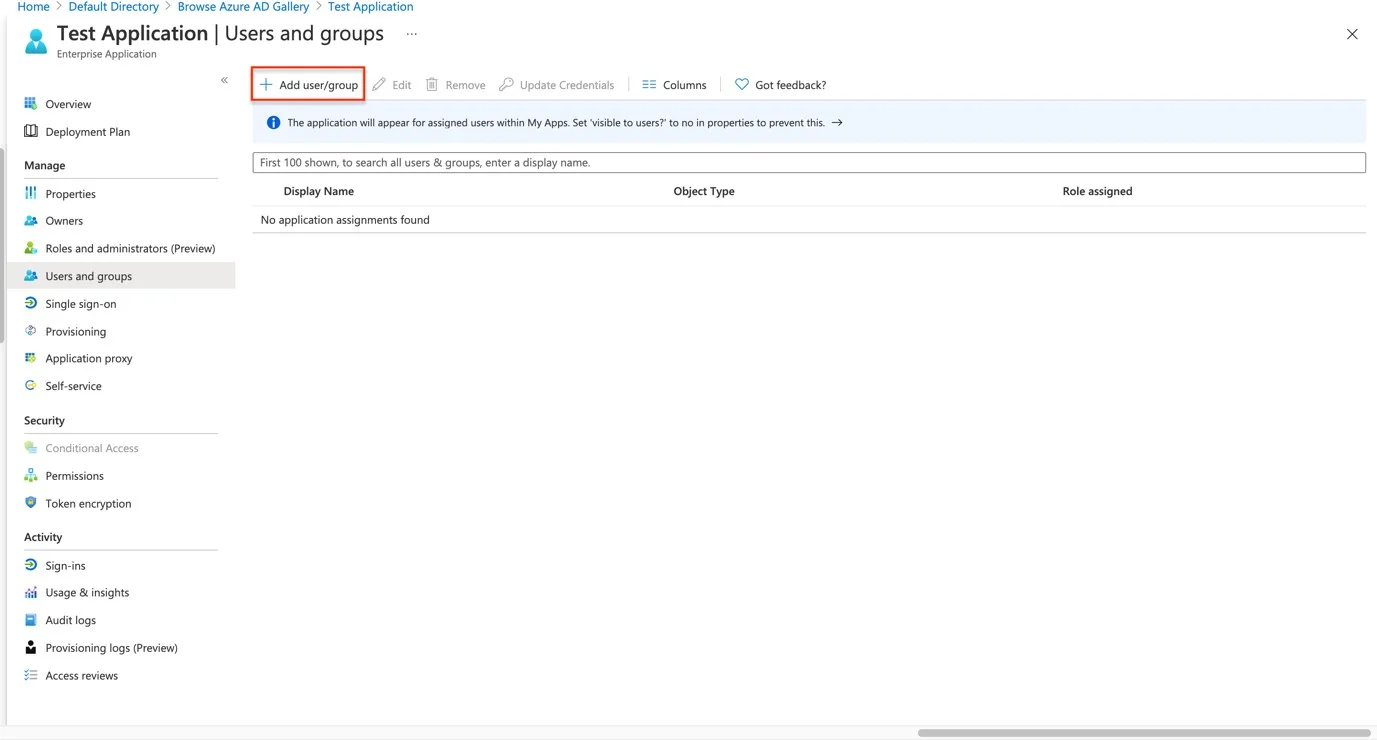Click the Deployment Plan book icon
This screenshot has width=1377, height=740.
tap(31, 131)
